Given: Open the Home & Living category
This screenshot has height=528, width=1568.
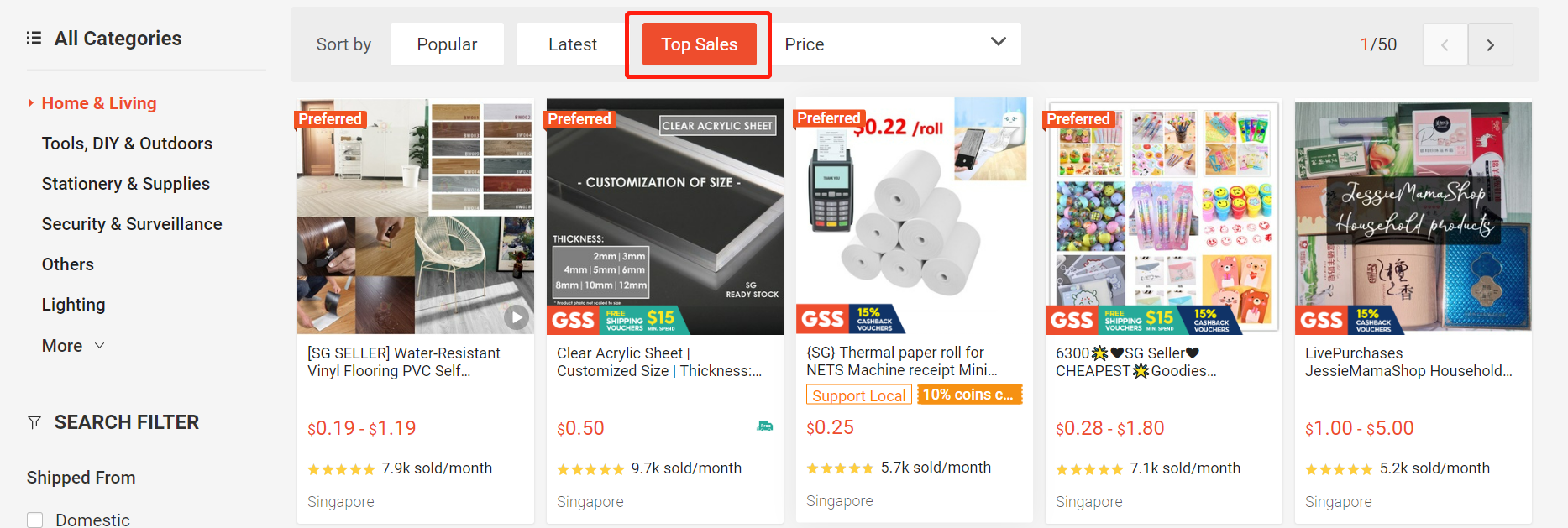Looking at the screenshot, I should click(x=98, y=102).
